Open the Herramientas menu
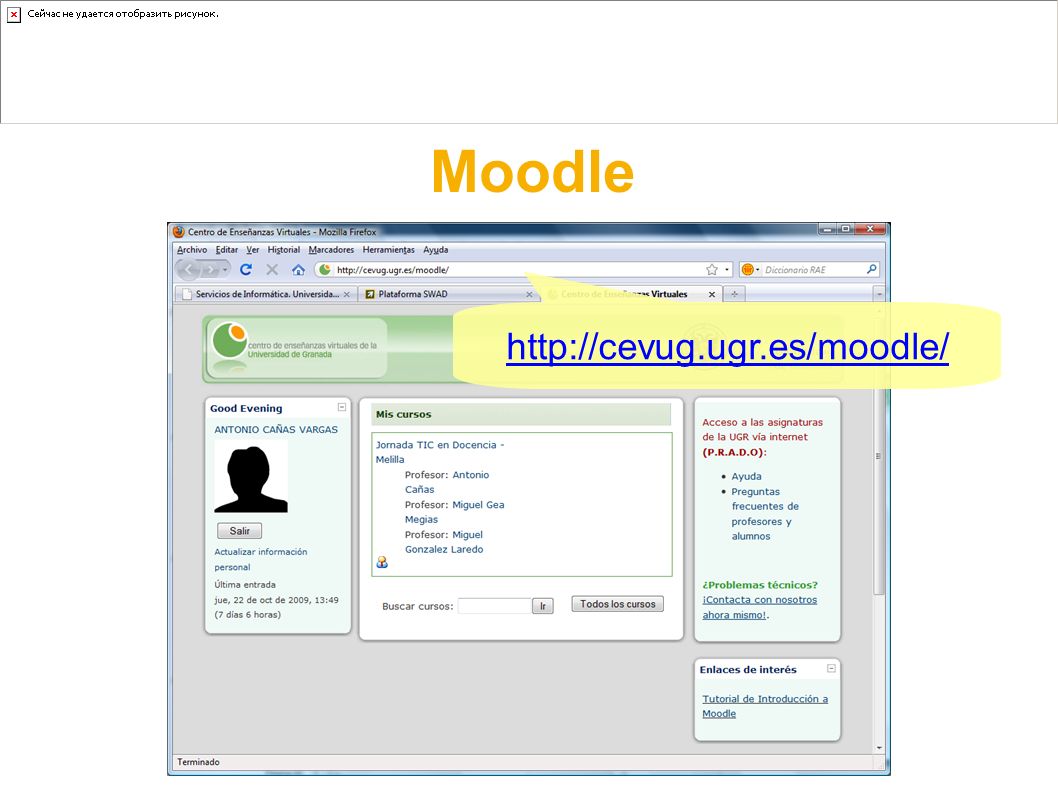Screen dimensions: 1058x793 point(389,250)
